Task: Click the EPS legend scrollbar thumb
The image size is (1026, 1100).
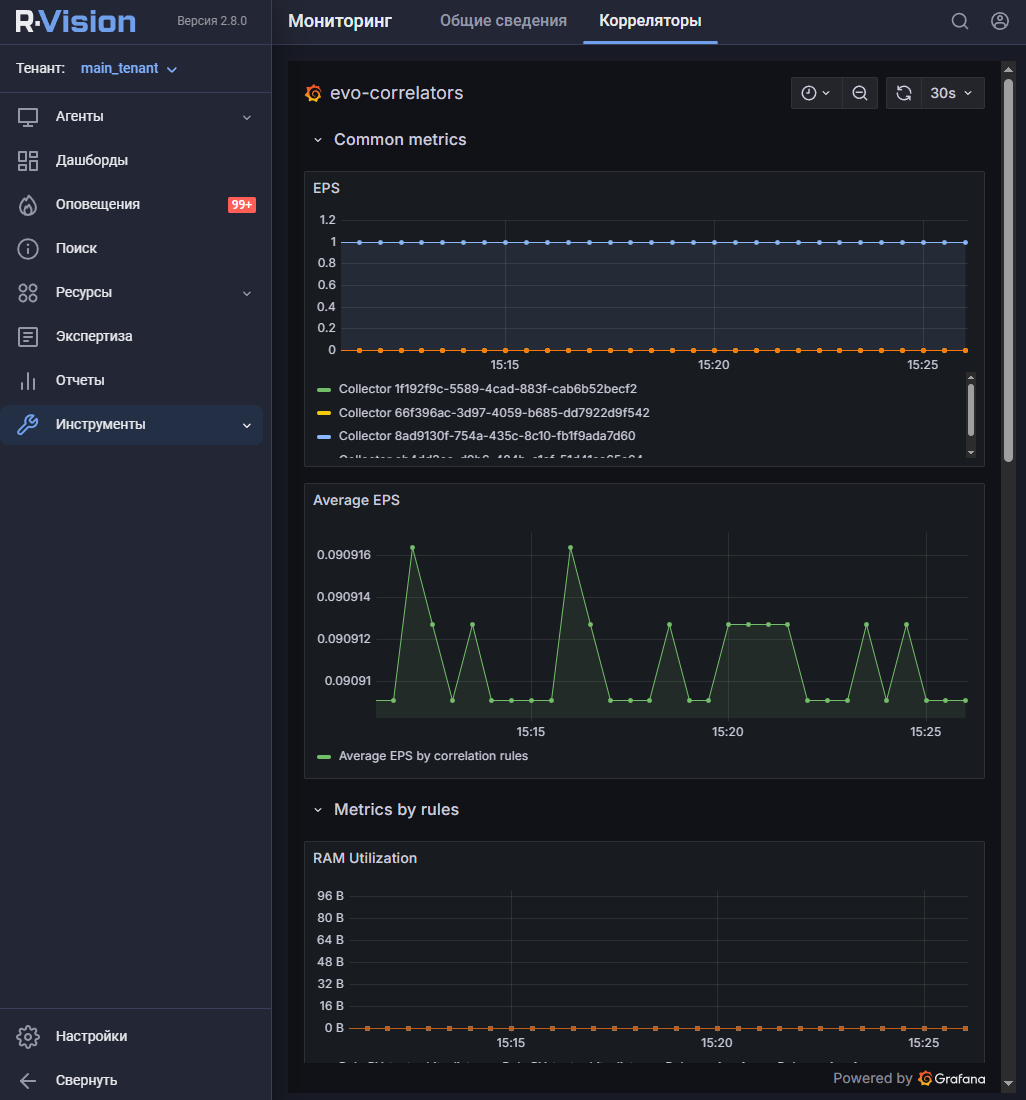Action: [x=971, y=410]
